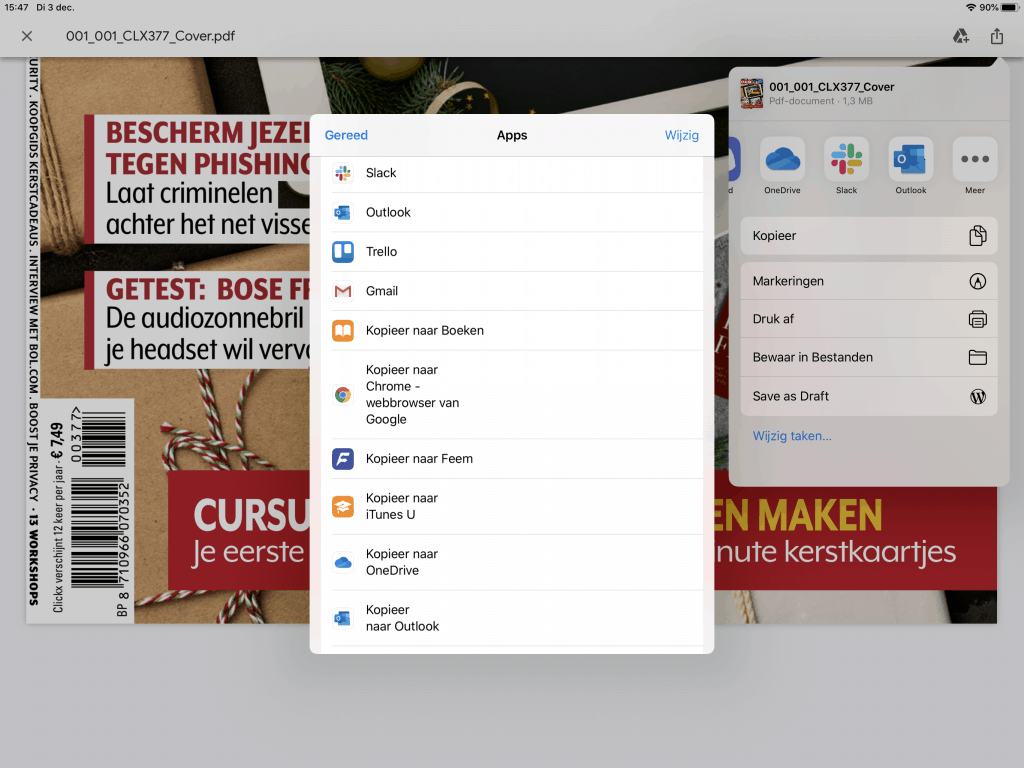Viewport: 1024px width, 768px height.
Task: Tap the printer icon beside Druk af
Action: 978,319
